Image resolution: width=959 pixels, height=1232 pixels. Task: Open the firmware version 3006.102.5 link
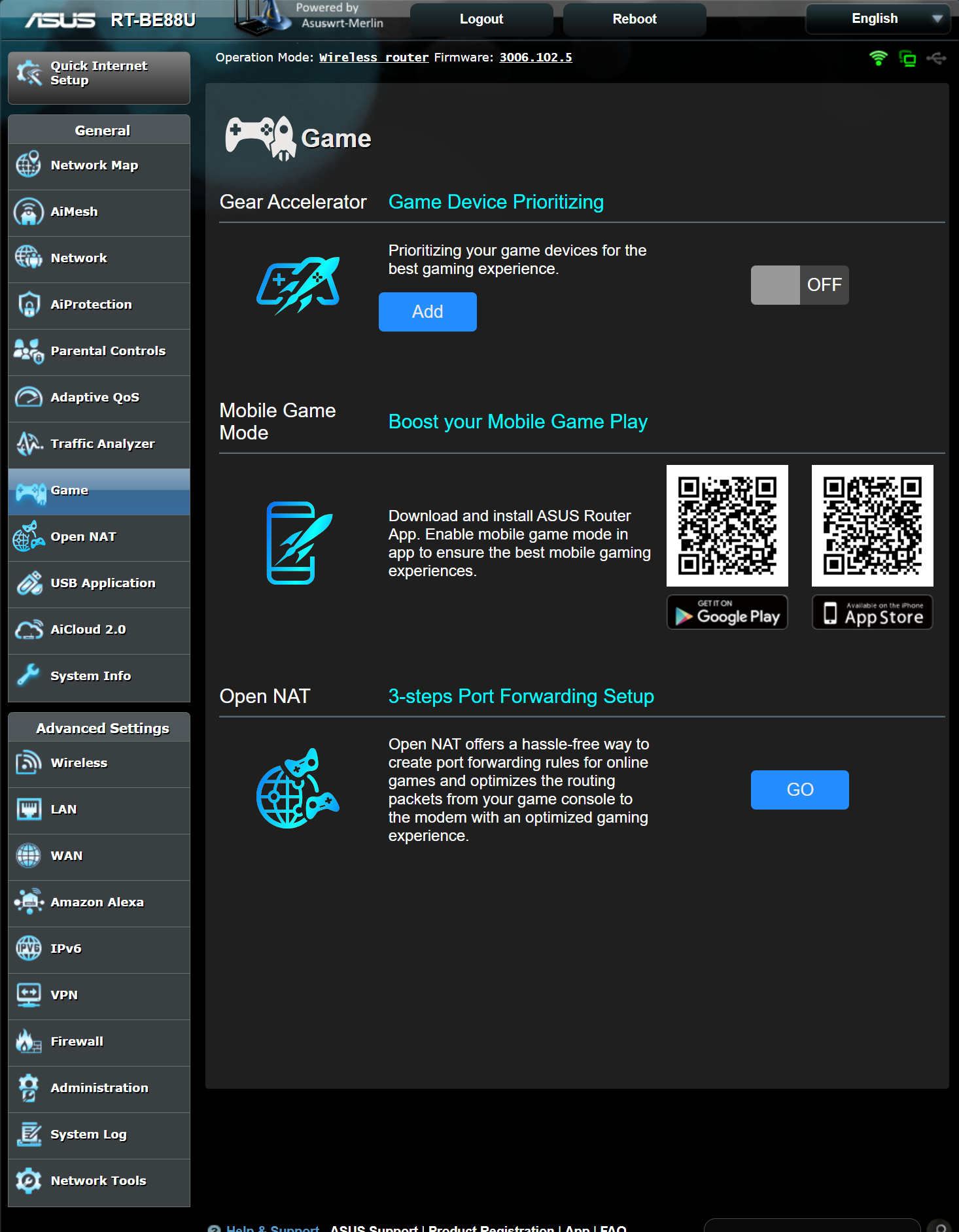tap(535, 58)
